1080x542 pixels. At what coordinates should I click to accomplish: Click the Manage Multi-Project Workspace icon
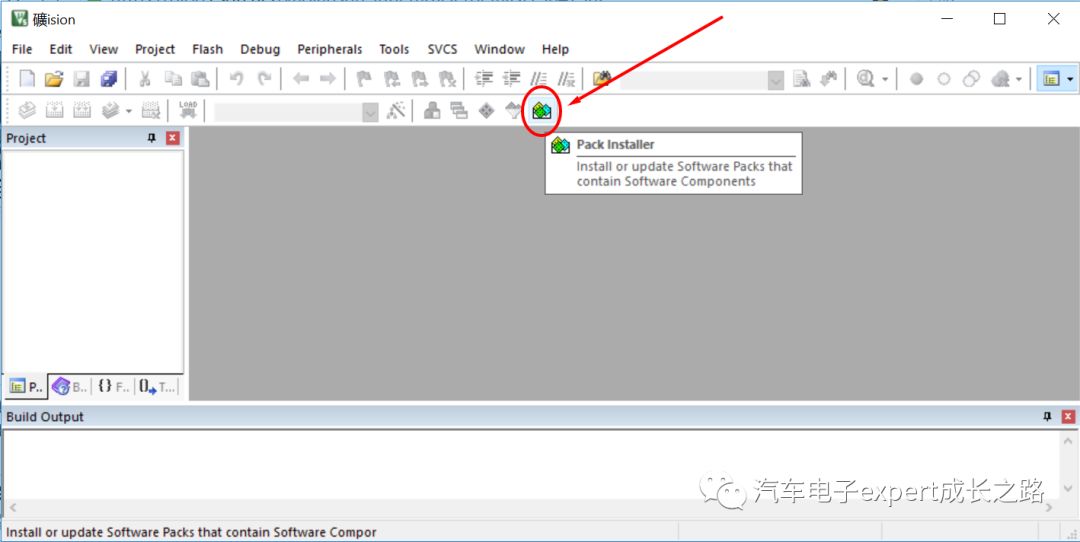pyautogui.click(x=459, y=110)
